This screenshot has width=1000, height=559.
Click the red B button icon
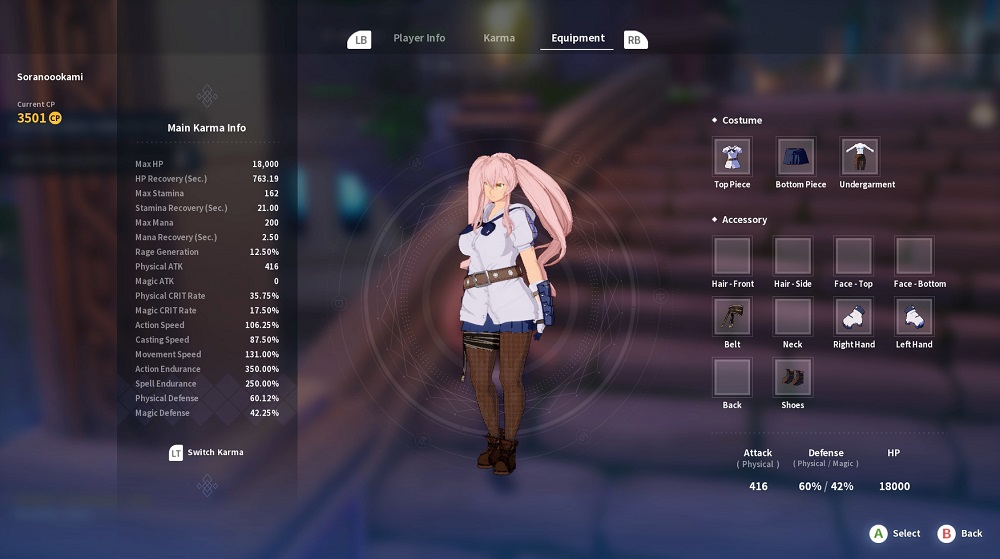[946, 534]
